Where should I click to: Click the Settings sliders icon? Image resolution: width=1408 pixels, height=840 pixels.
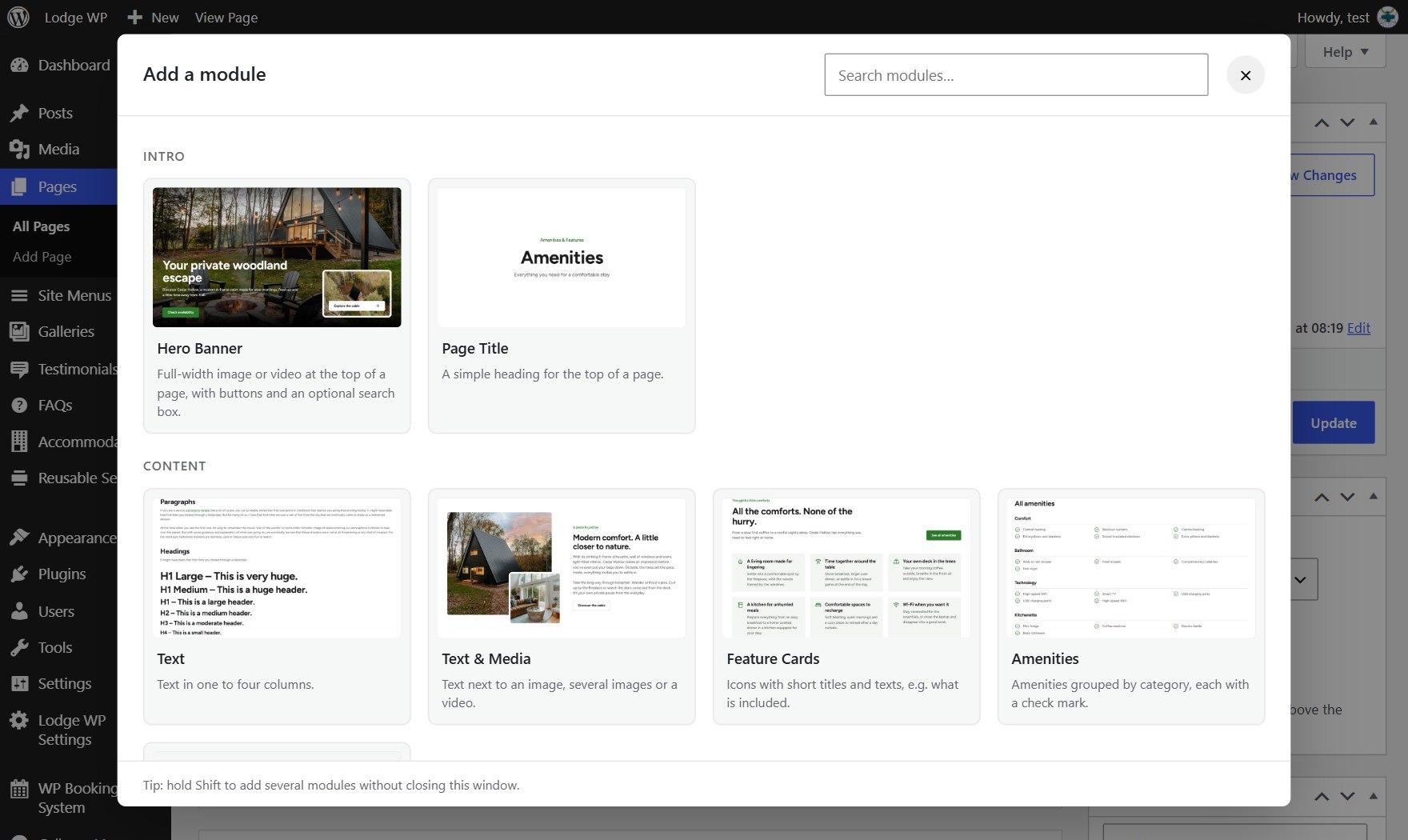[x=19, y=684]
